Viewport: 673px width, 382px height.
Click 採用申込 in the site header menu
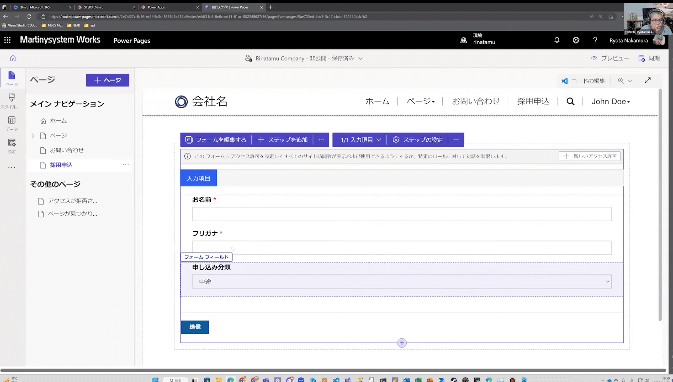point(533,101)
